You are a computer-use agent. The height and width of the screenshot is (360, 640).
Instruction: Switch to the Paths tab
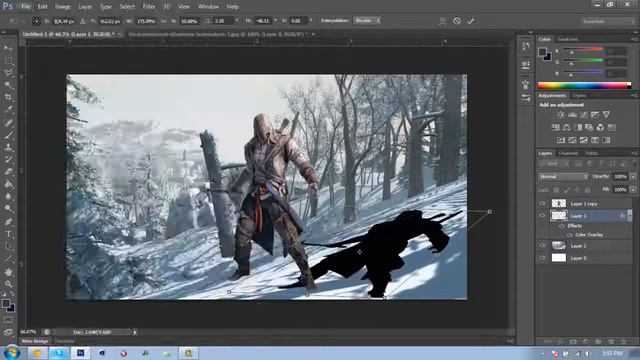pyautogui.click(x=591, y=153)
